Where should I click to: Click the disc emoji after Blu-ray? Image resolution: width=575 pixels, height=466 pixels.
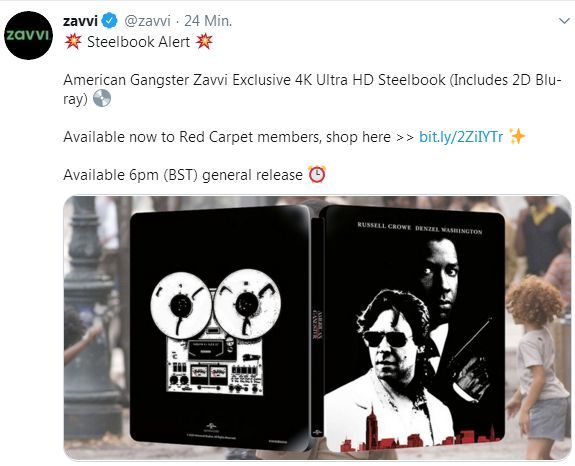coord(102,99)
